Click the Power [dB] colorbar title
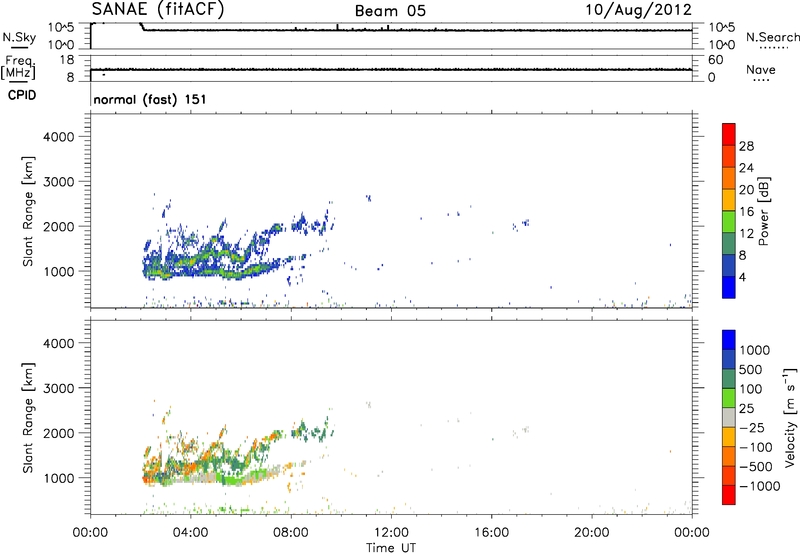 (x=763, y=211)
